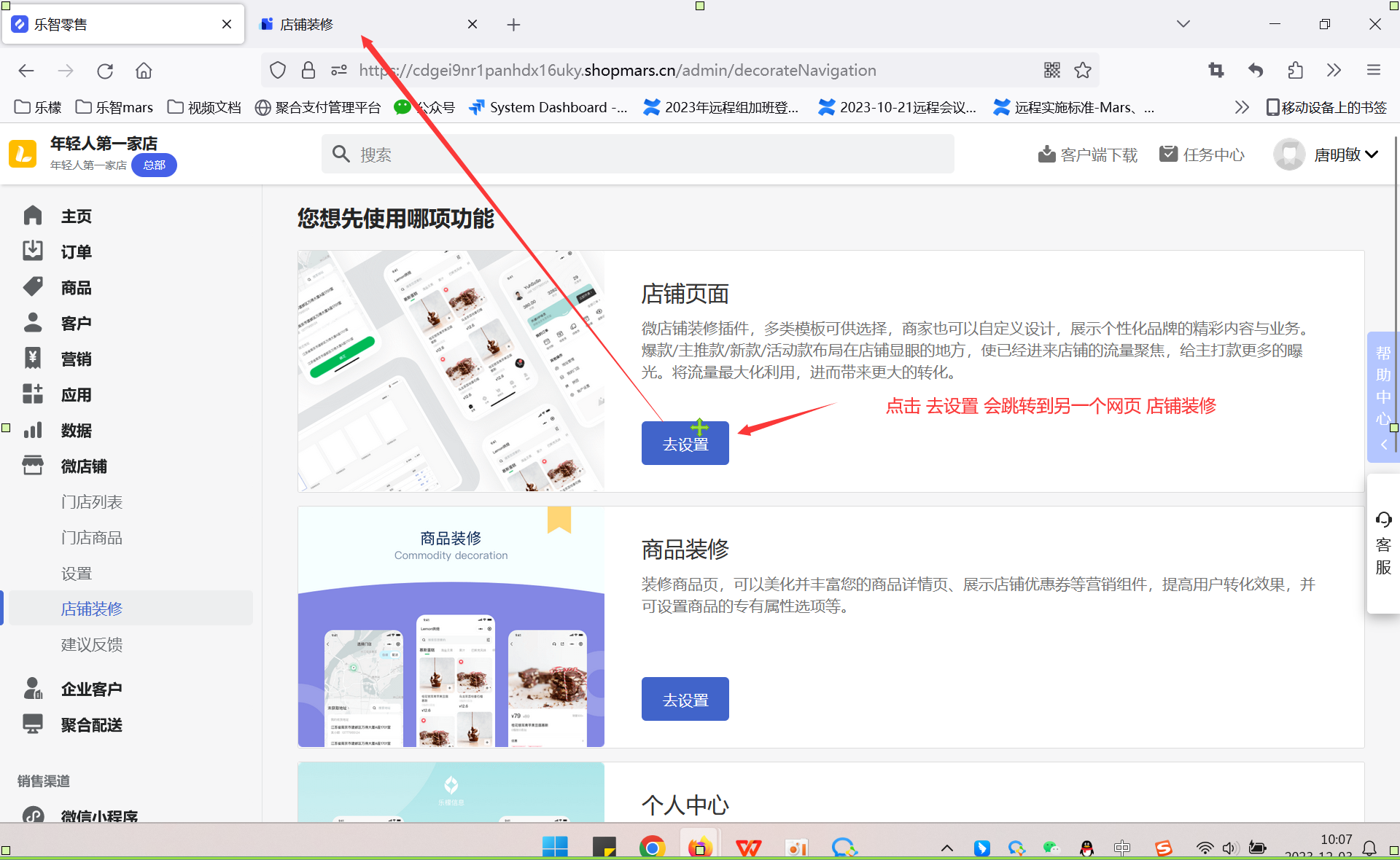This screenshot has width=1400, height=860.
Task: Click the address bar URL
Action: pyautogui.click(x=618, y=70)
